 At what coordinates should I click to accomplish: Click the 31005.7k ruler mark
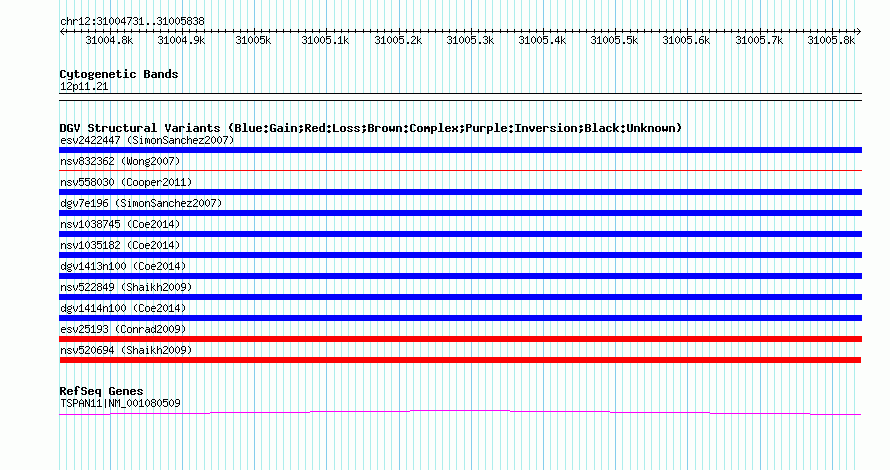[759, 40]
